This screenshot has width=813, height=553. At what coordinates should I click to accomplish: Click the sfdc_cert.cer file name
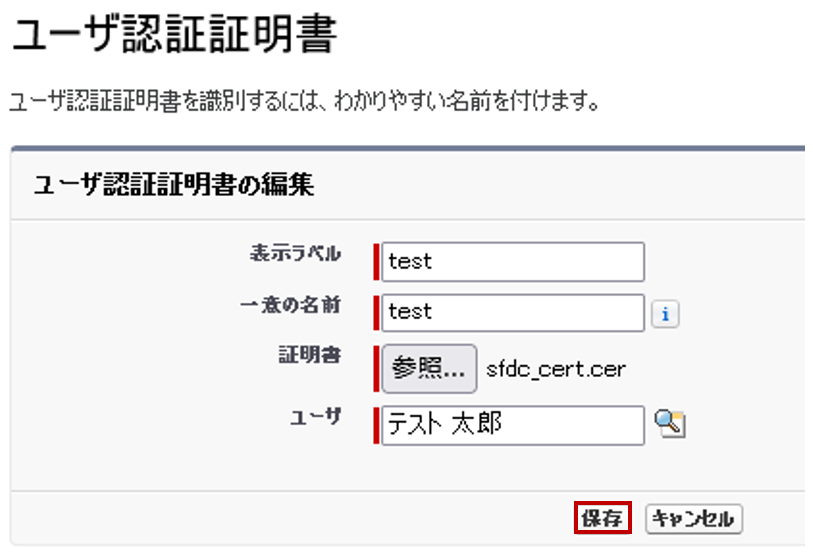tap(555, 369)
